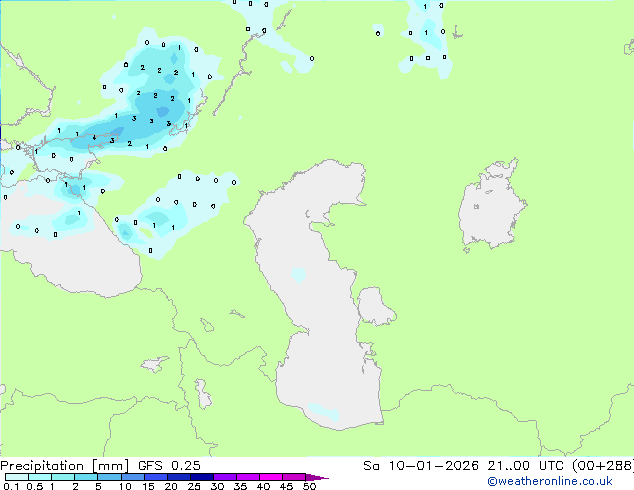
Task: Choose the 15–20 mm legend swatch
Action: tap(156, 477)
